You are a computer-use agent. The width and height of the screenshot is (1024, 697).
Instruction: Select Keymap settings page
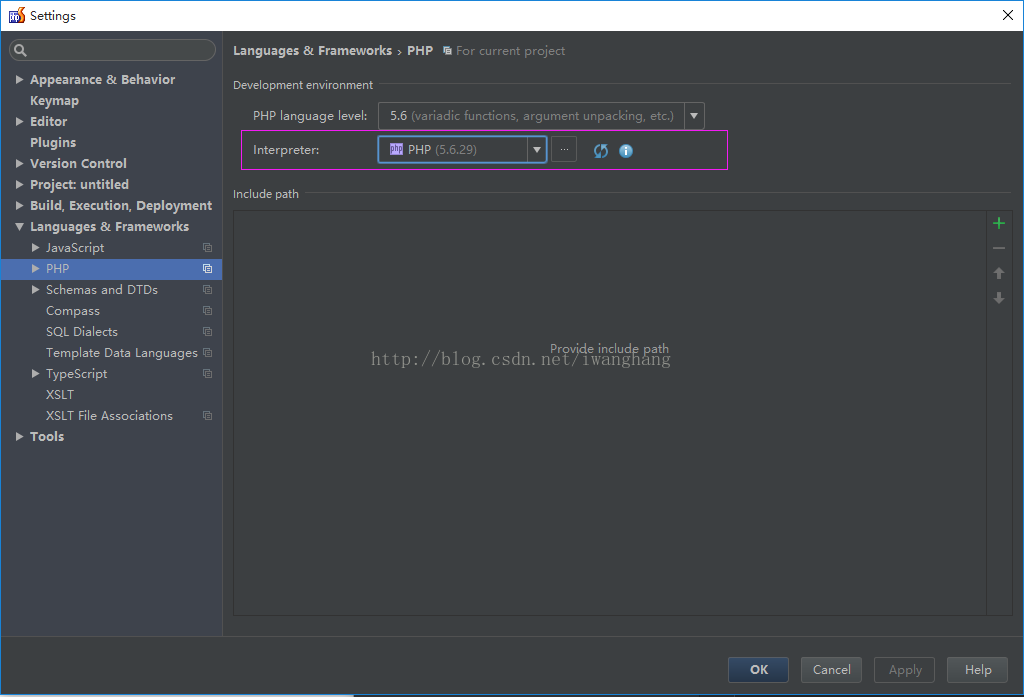[54, 101]
